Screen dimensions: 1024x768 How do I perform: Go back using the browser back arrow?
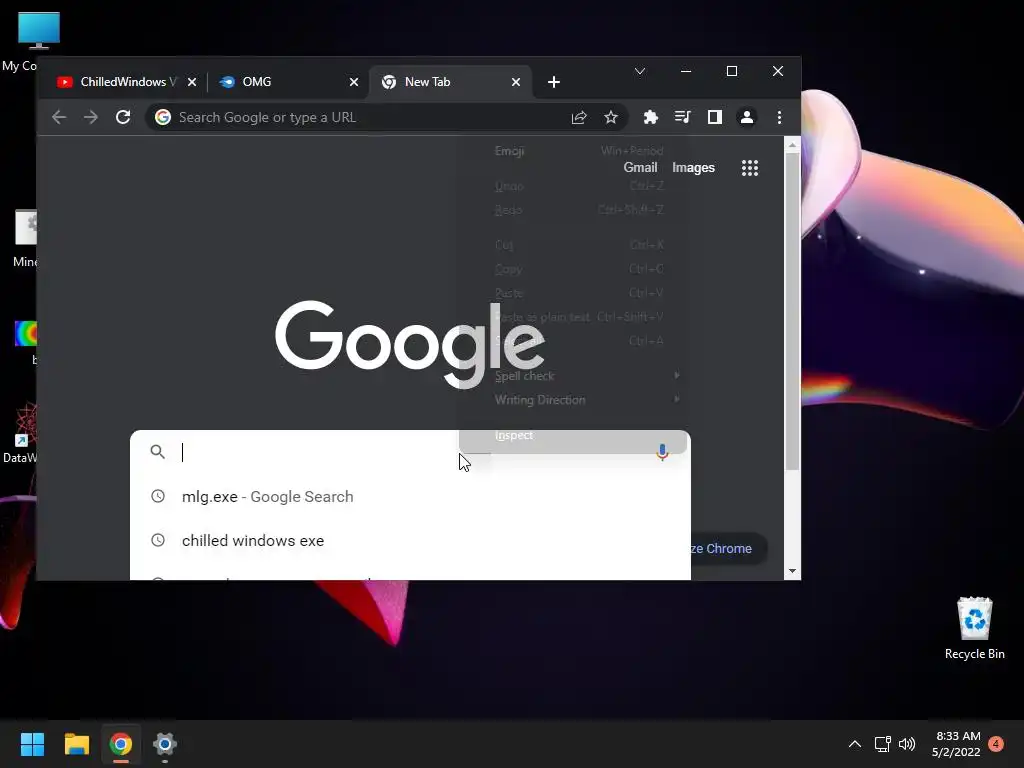tap(59, 118)
